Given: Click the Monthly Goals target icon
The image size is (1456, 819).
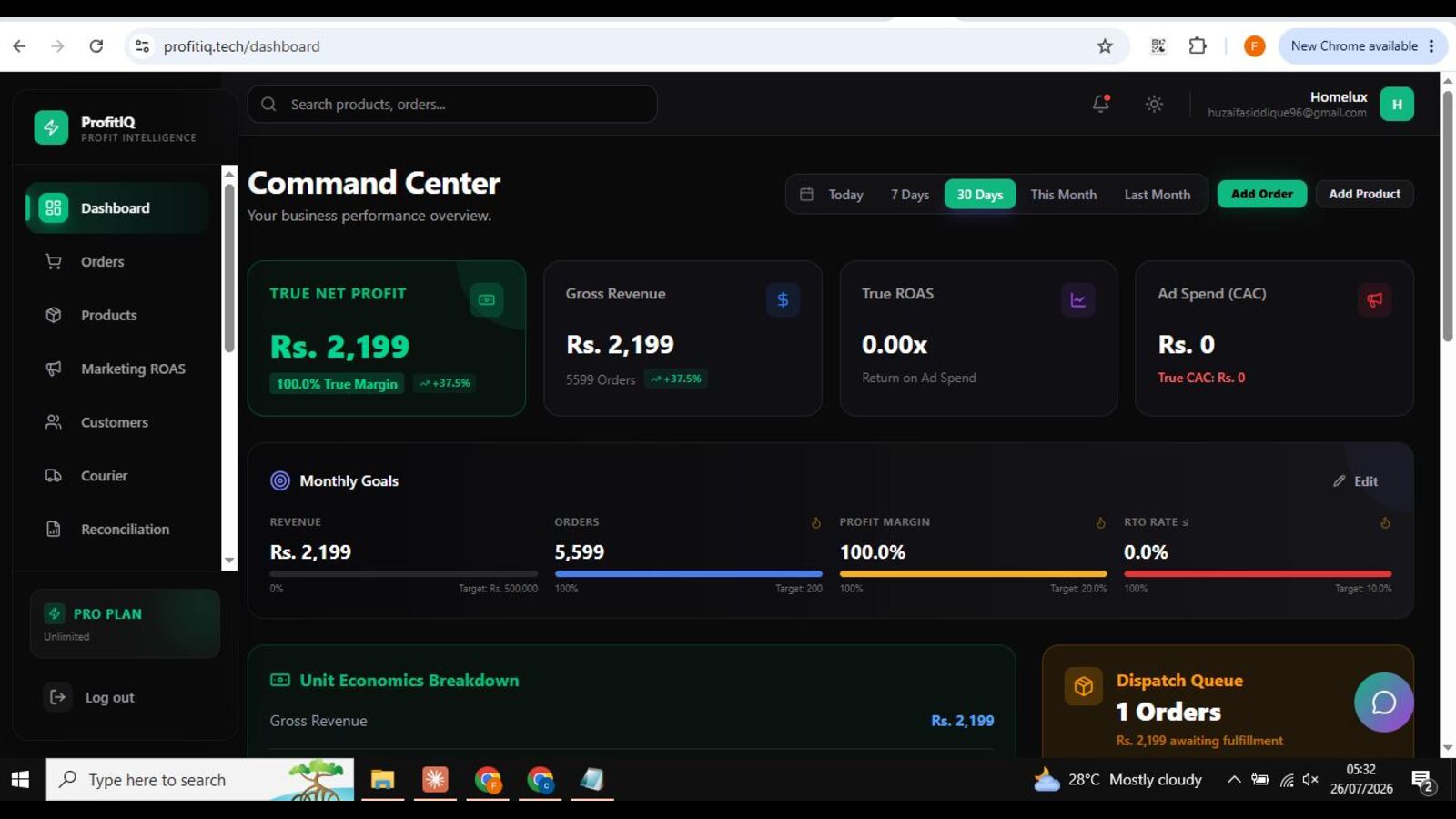Looking at the screenshot, I should coord(280,480).
